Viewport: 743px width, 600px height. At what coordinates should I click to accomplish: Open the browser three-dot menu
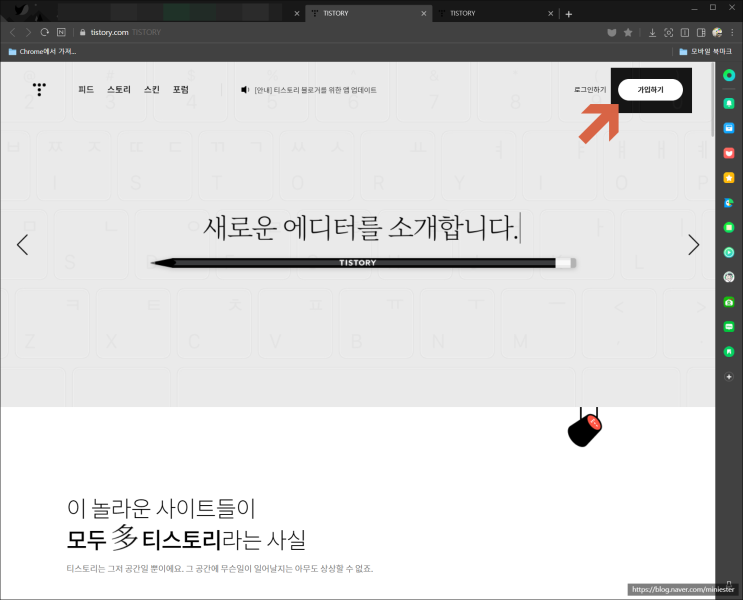[x=733, y=32]
